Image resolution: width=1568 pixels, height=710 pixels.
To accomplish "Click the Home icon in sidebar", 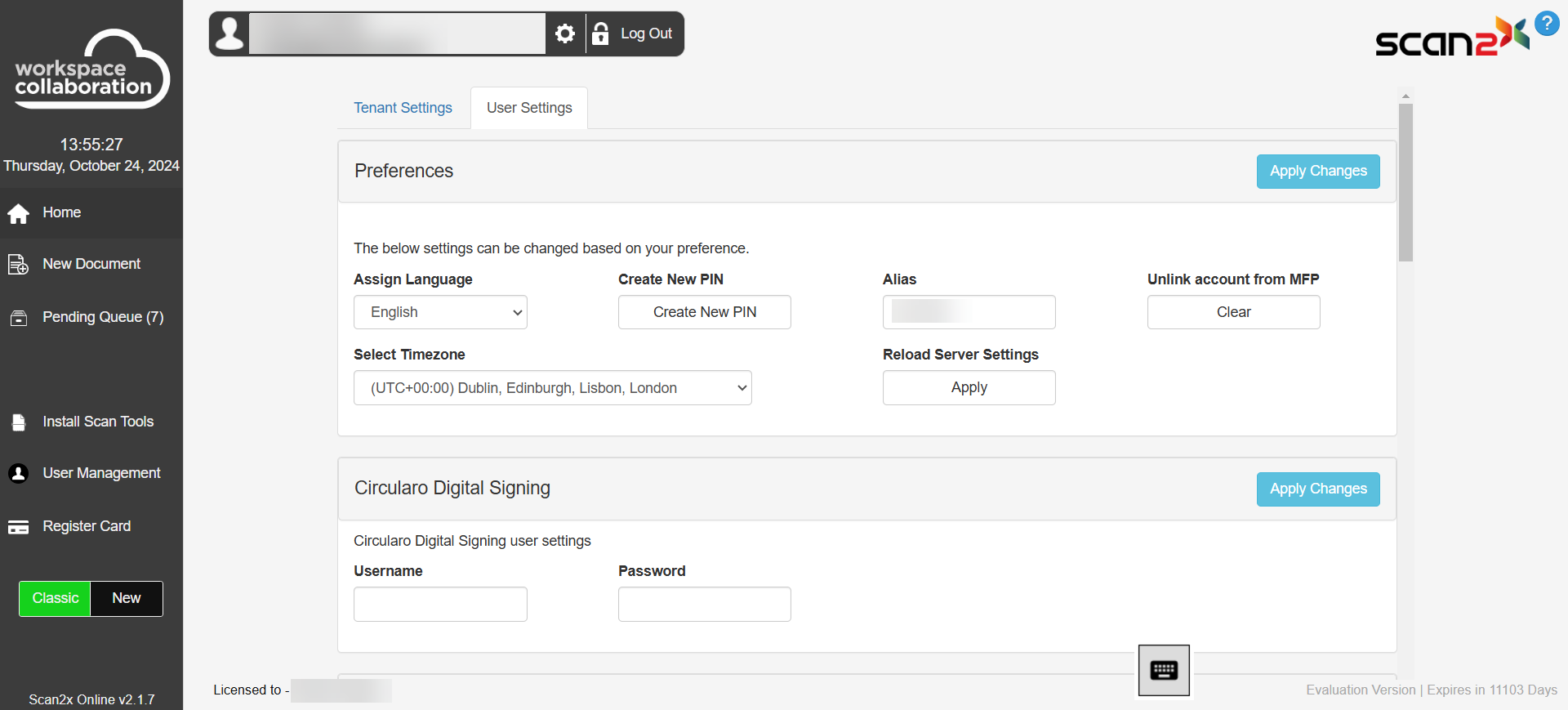I will (x=18, y=213).
